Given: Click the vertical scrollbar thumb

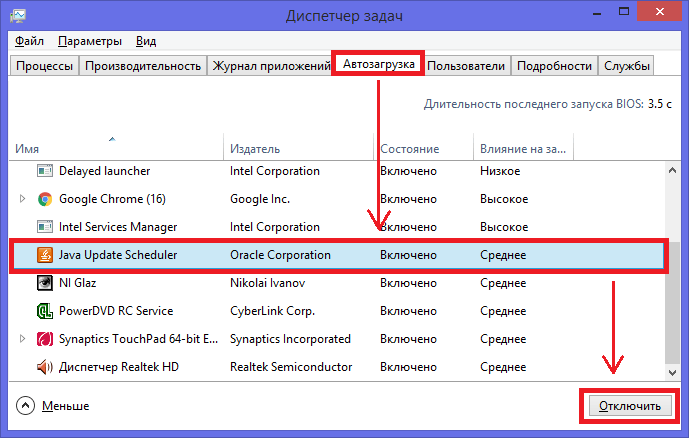Looking at the screenshot, I should coord(672,303).
